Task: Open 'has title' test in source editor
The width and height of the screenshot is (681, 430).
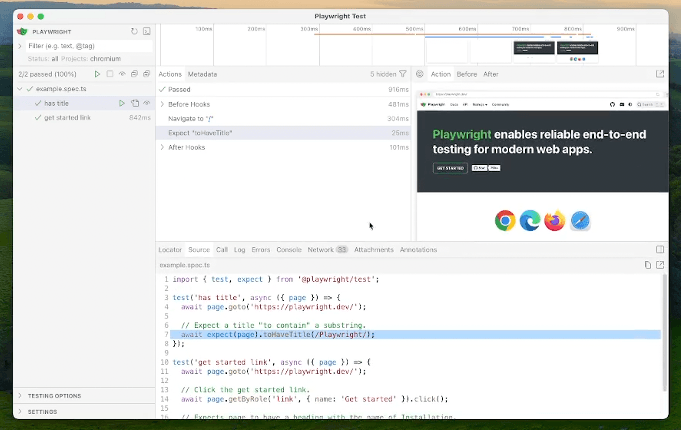Action: click(x=135, y=103)
